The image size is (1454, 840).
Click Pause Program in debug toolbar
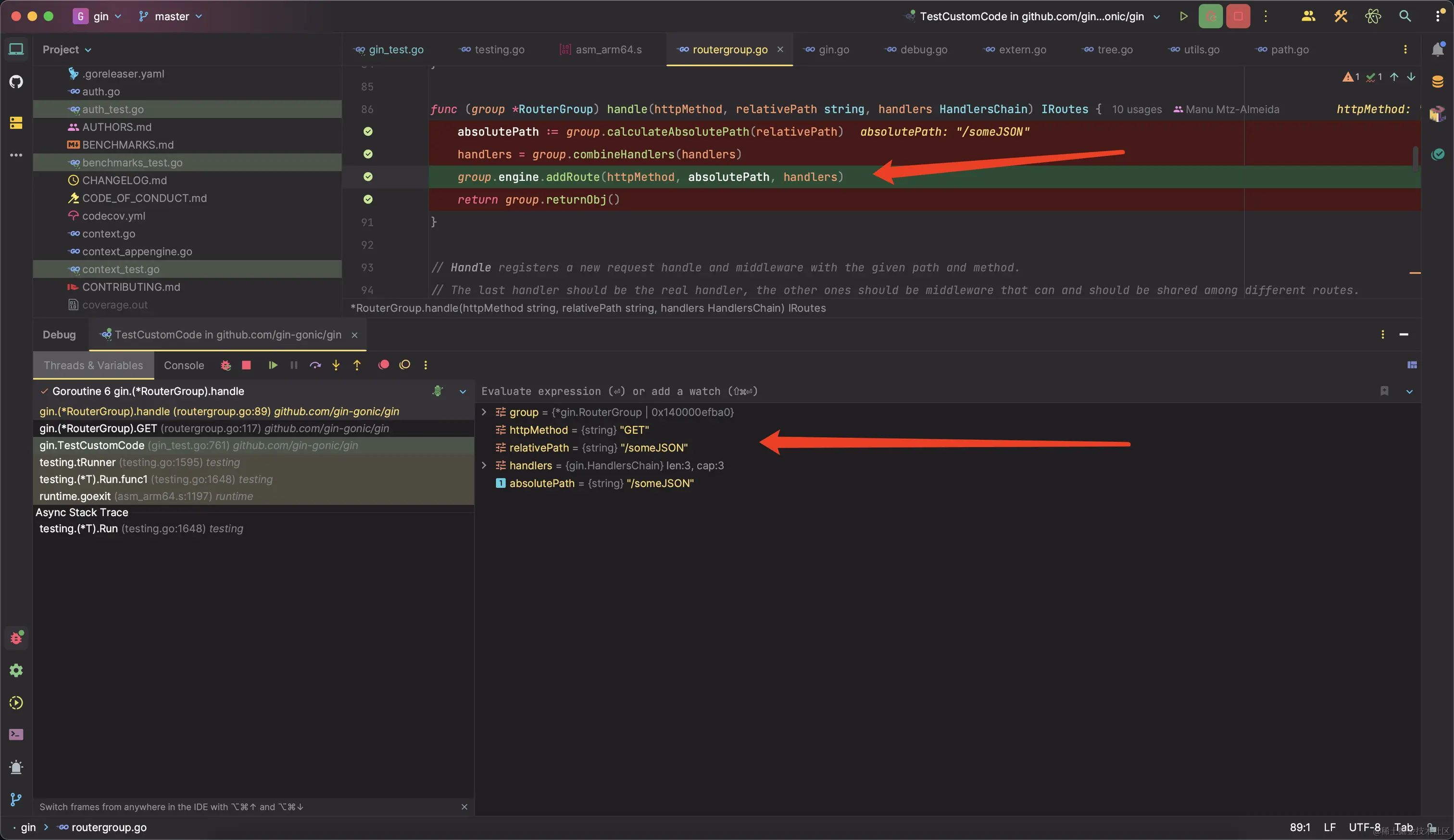coord(294,365)
